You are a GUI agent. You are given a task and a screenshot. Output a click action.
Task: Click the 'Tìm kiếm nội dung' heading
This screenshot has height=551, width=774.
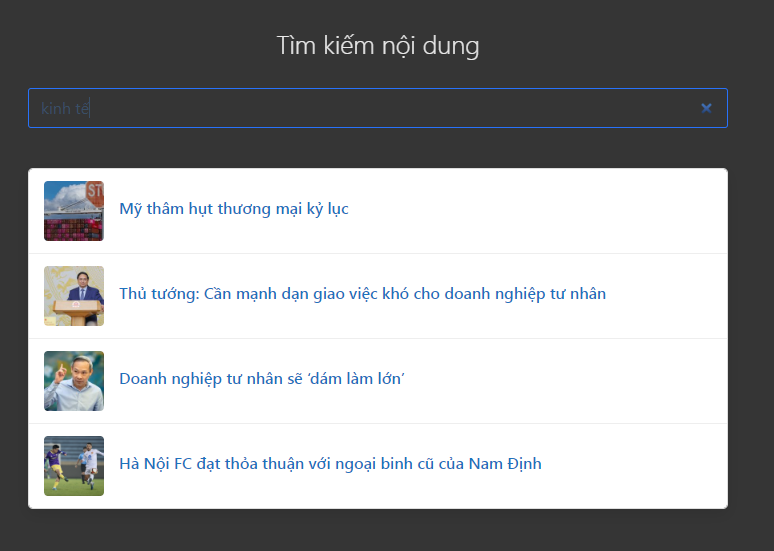coord(378,46)
